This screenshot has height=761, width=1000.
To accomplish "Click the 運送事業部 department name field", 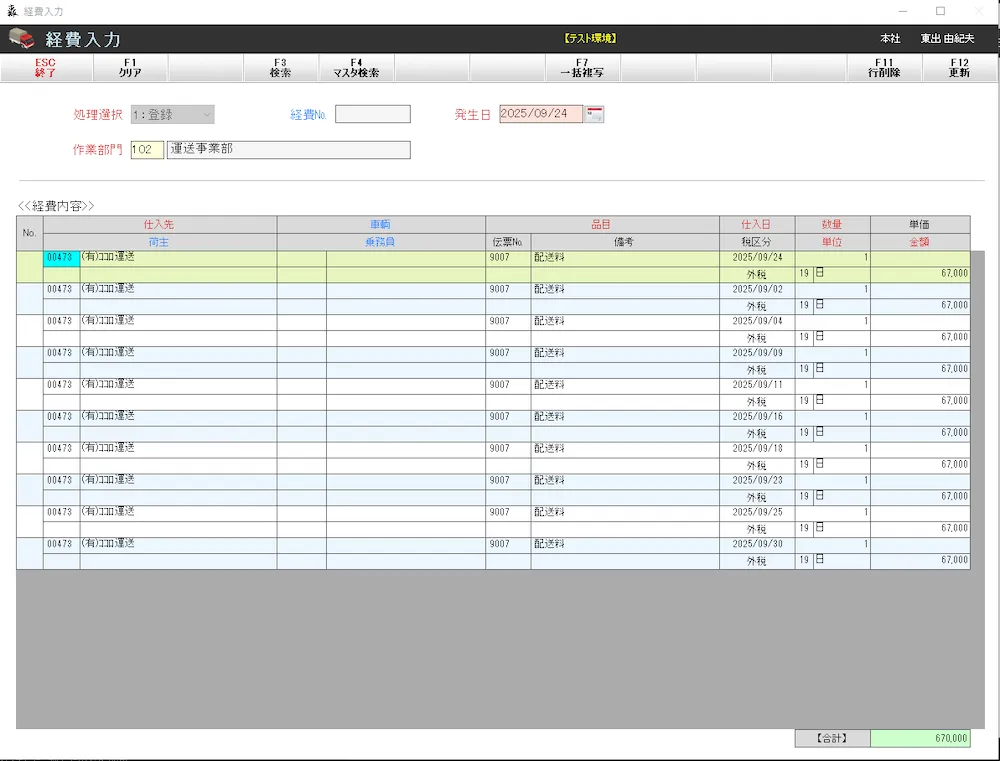I will pos(288,150).
